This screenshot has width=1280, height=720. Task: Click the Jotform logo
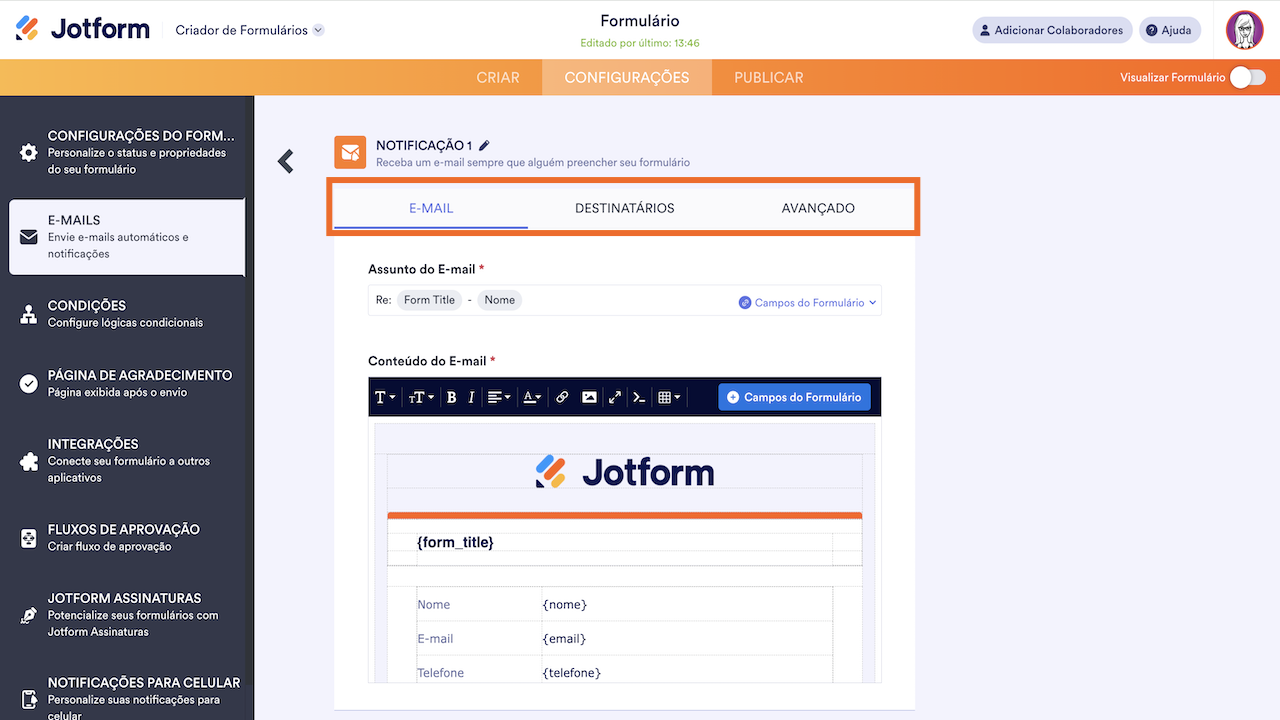click(x=83, y=29)
